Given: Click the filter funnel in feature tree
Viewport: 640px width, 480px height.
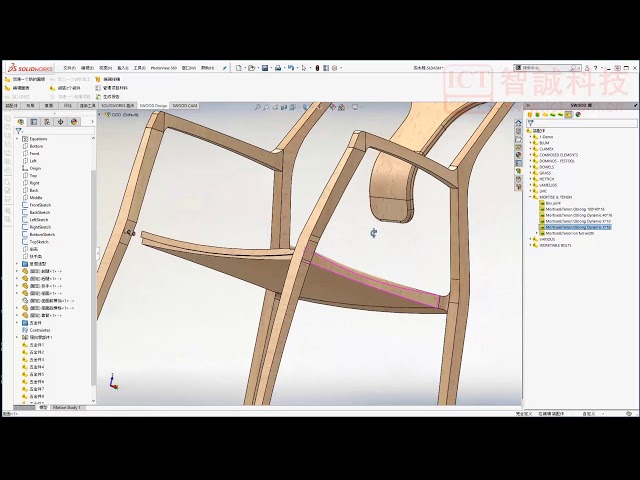Looking at the screenshot, I should tap(18, 131).
